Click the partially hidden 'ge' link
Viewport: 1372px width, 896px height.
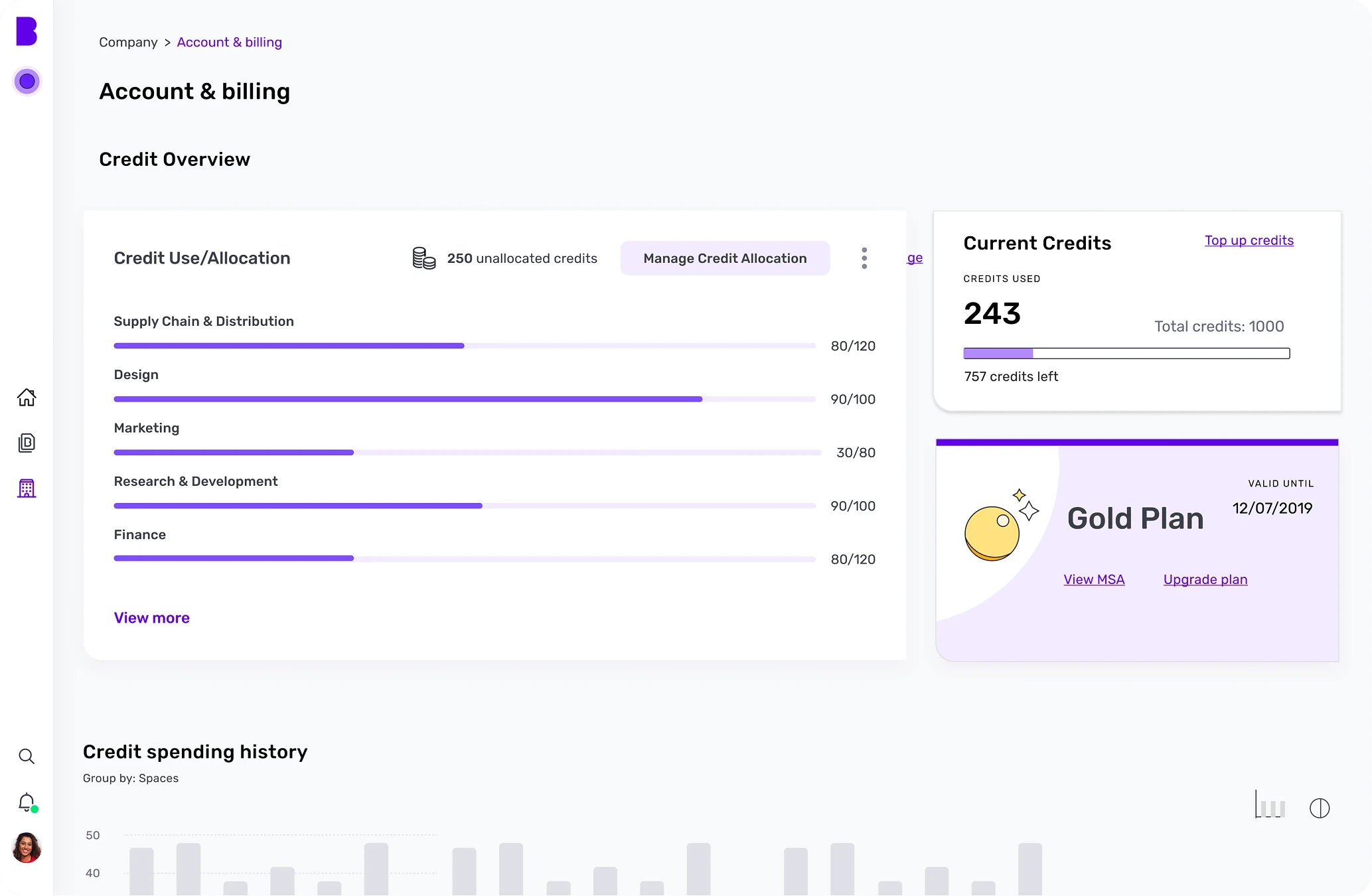[915, 258]
